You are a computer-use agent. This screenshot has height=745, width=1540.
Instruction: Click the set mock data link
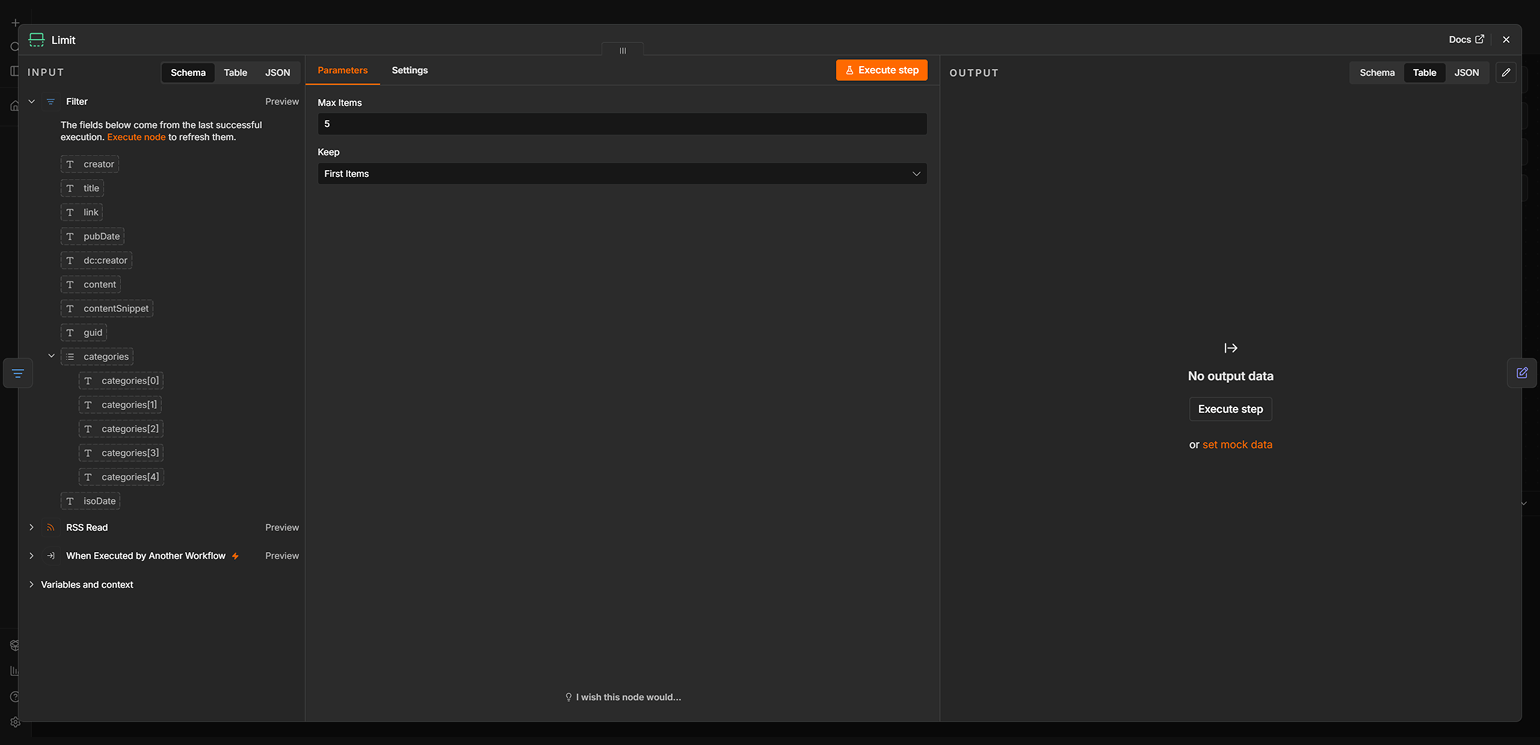coord(1237,445)
